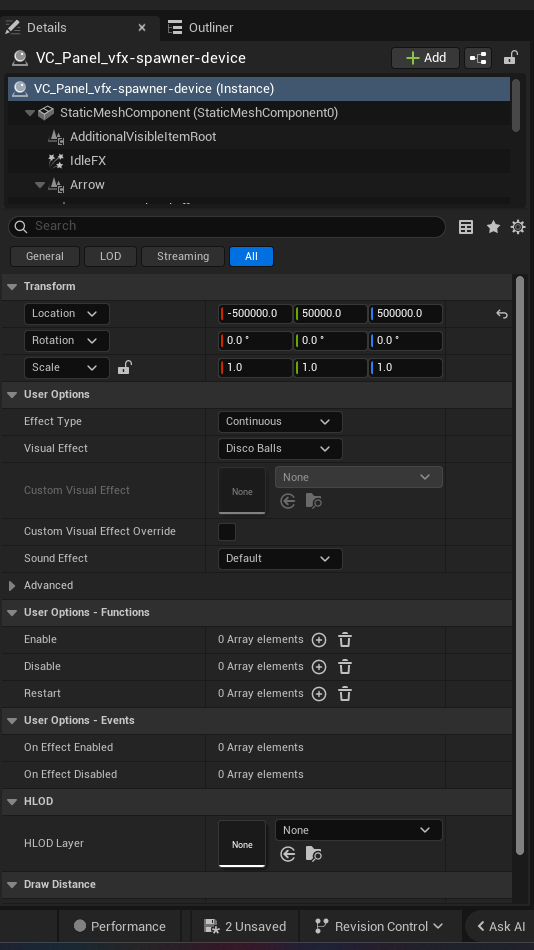Add element to Enable array

pyautogui.click(x=319, y=640)
